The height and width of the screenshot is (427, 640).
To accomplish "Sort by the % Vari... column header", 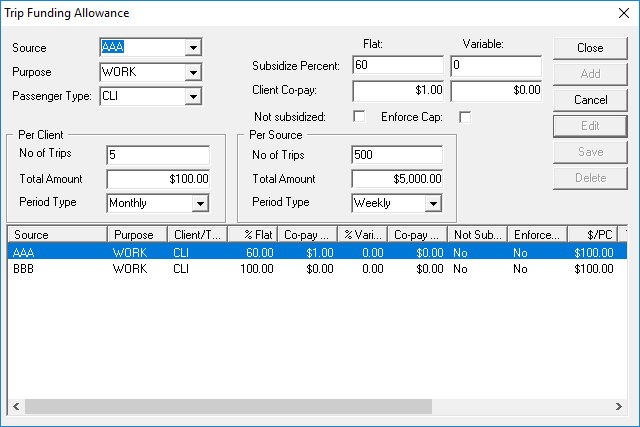I will 363,235.
